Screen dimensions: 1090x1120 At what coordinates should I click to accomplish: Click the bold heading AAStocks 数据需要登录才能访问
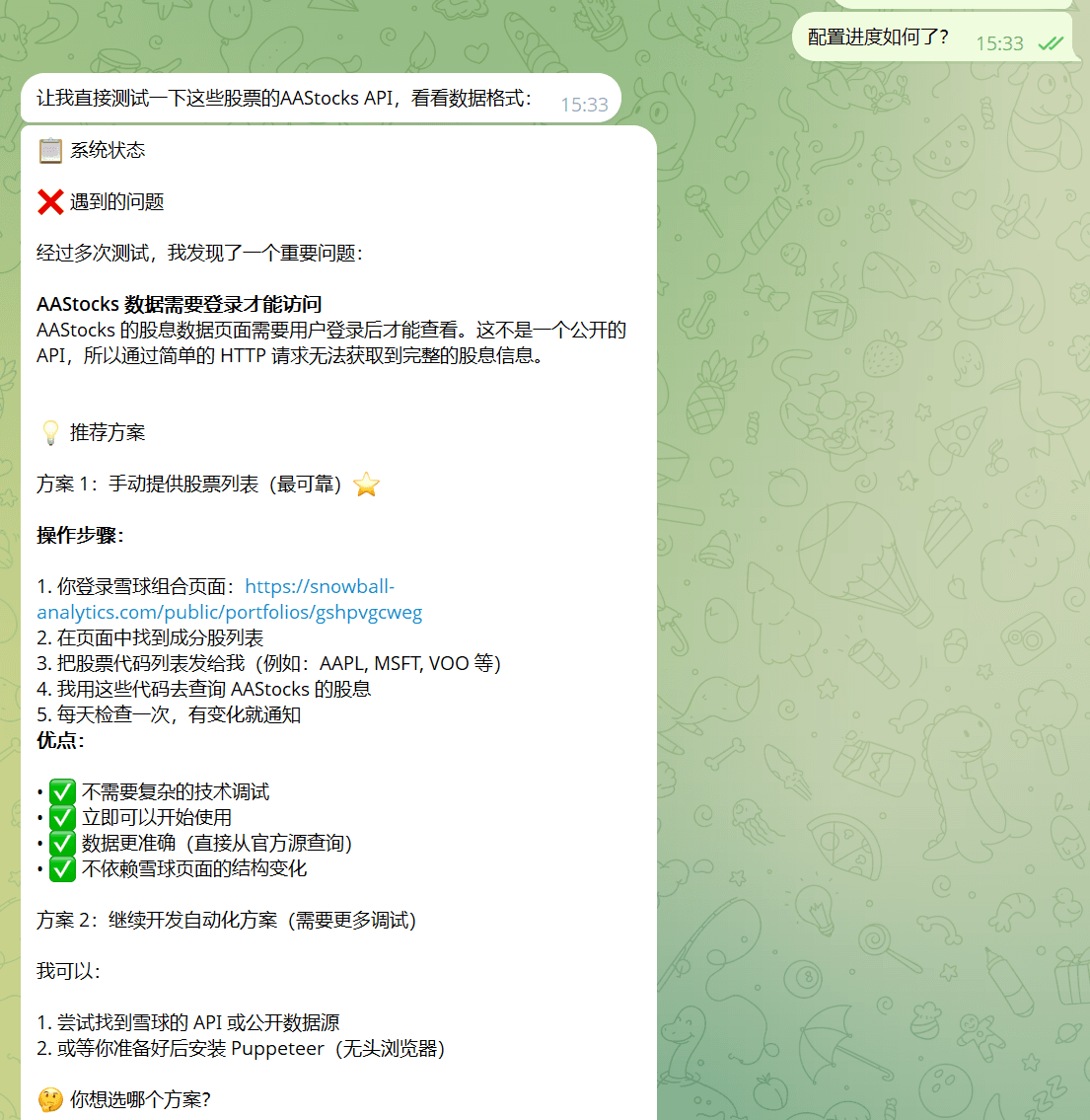pos(180,304)
